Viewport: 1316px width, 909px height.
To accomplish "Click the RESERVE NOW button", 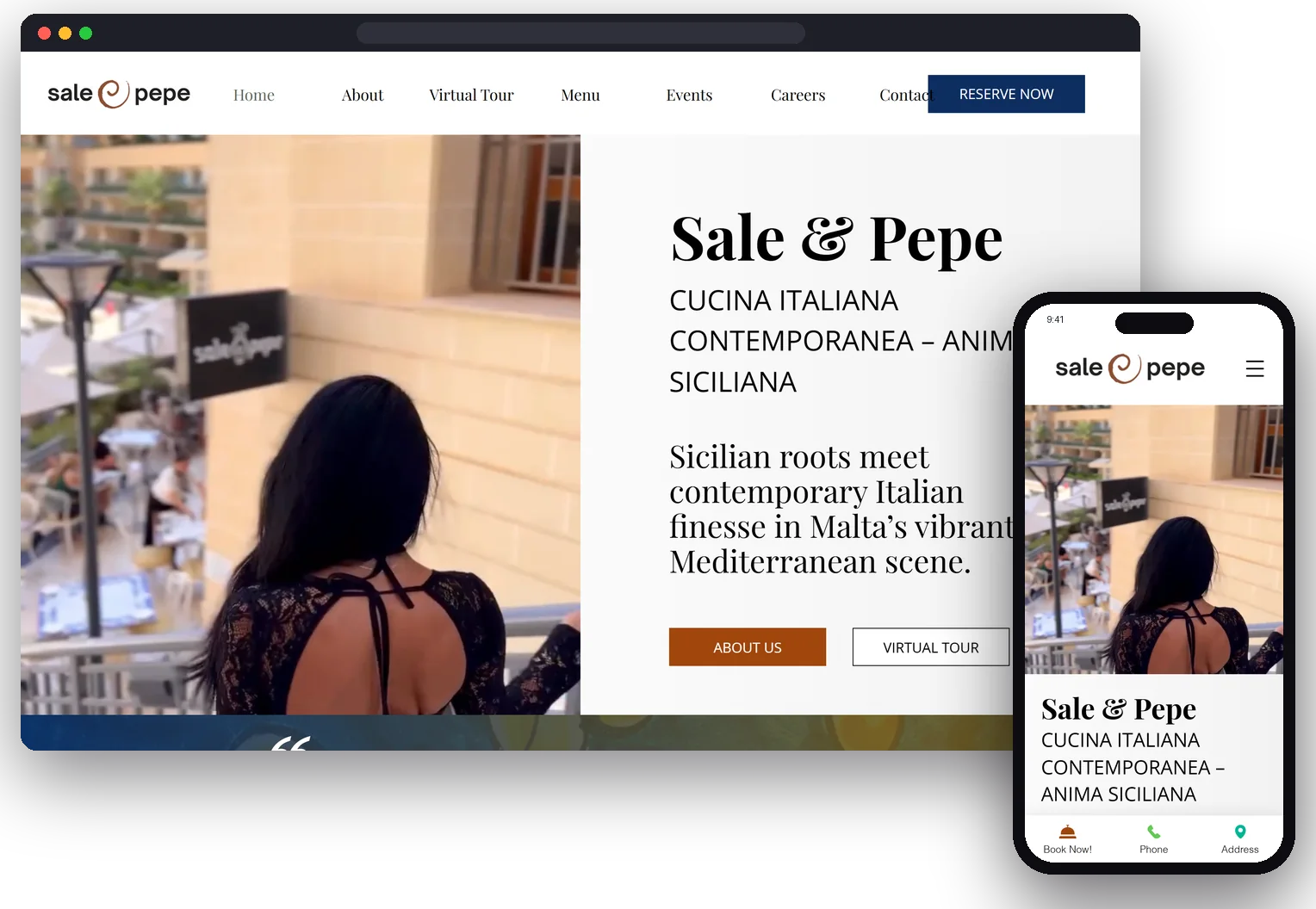I will 1006,94.
